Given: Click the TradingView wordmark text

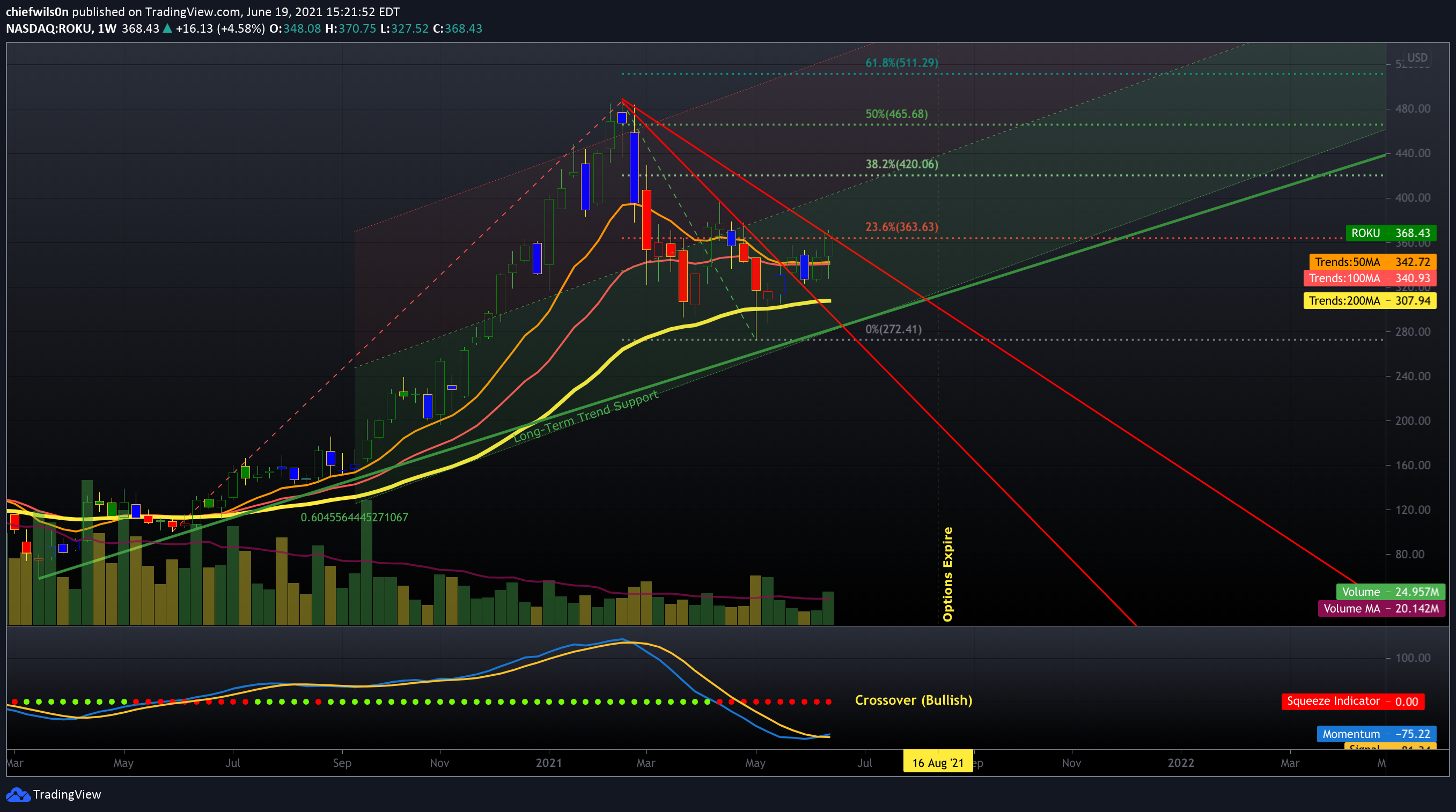Looking at the screenshot, I should tap(67, 794).
